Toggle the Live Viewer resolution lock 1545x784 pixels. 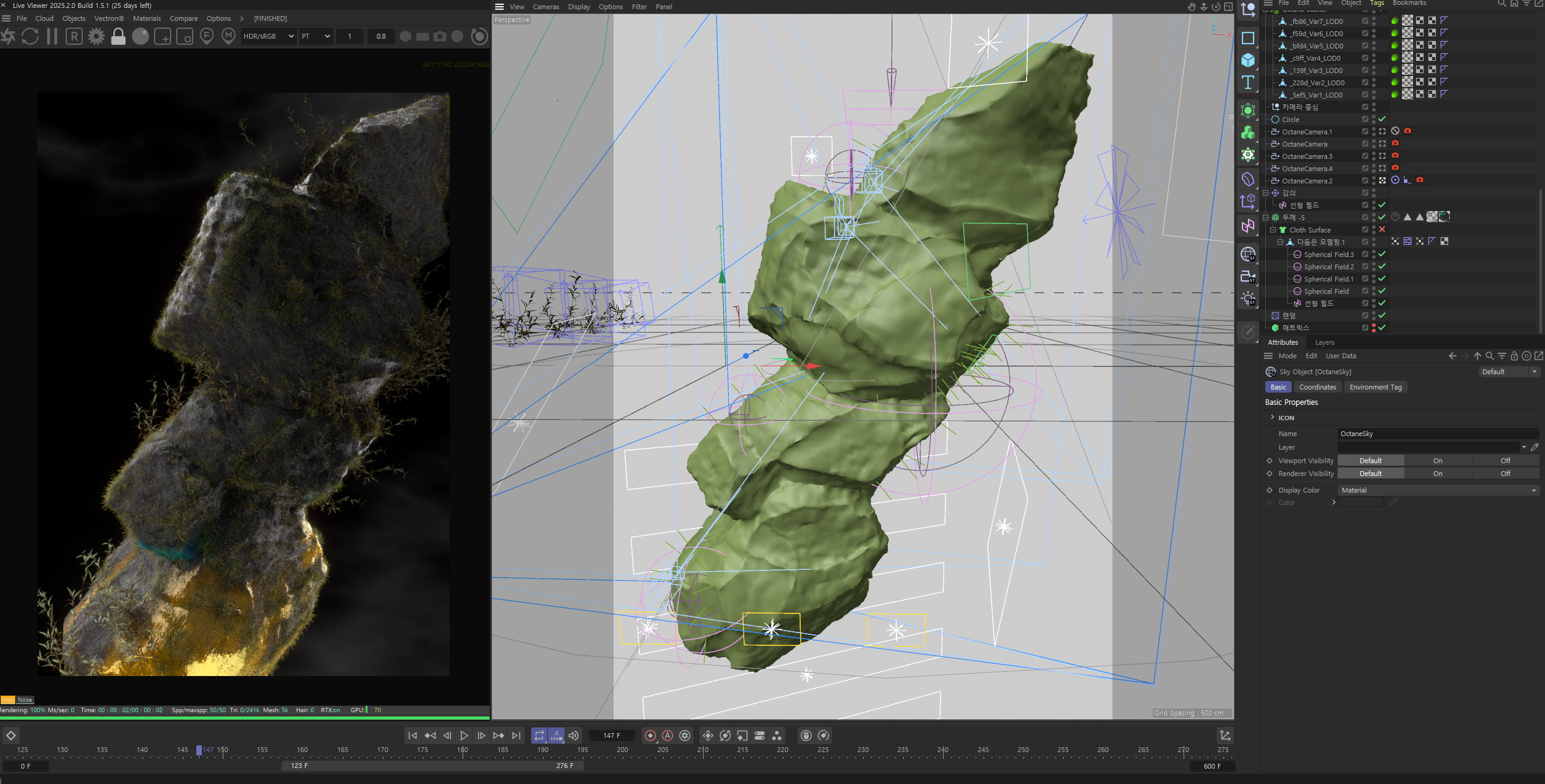pyautogui.click(x=118, y=36)
